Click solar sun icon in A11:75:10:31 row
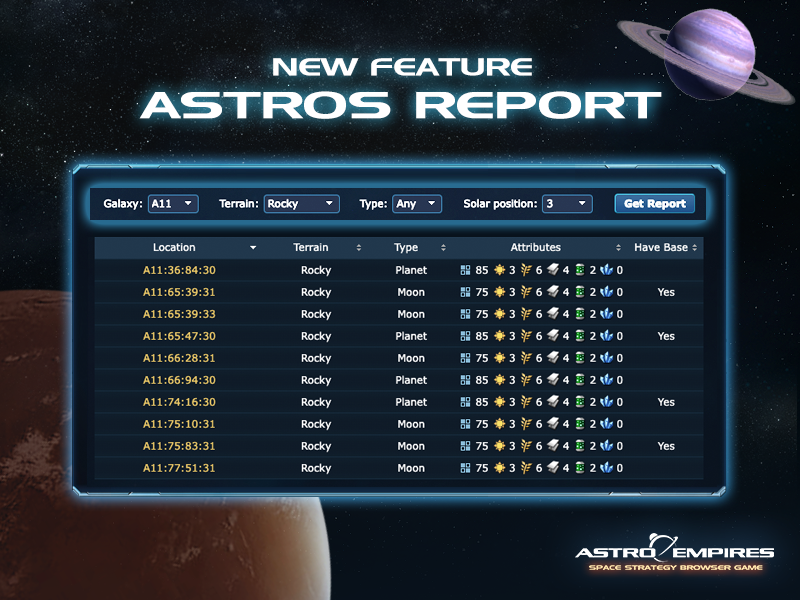 click(x=499, y=423)
